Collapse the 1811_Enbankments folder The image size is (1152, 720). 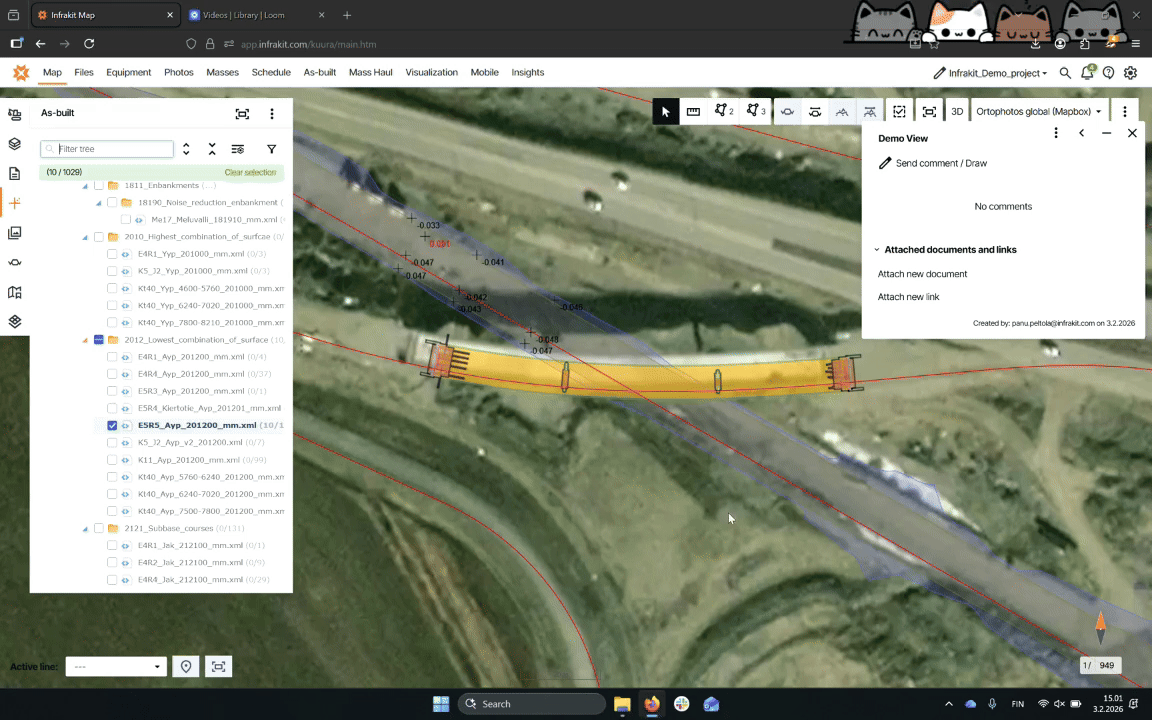(85, 186)
